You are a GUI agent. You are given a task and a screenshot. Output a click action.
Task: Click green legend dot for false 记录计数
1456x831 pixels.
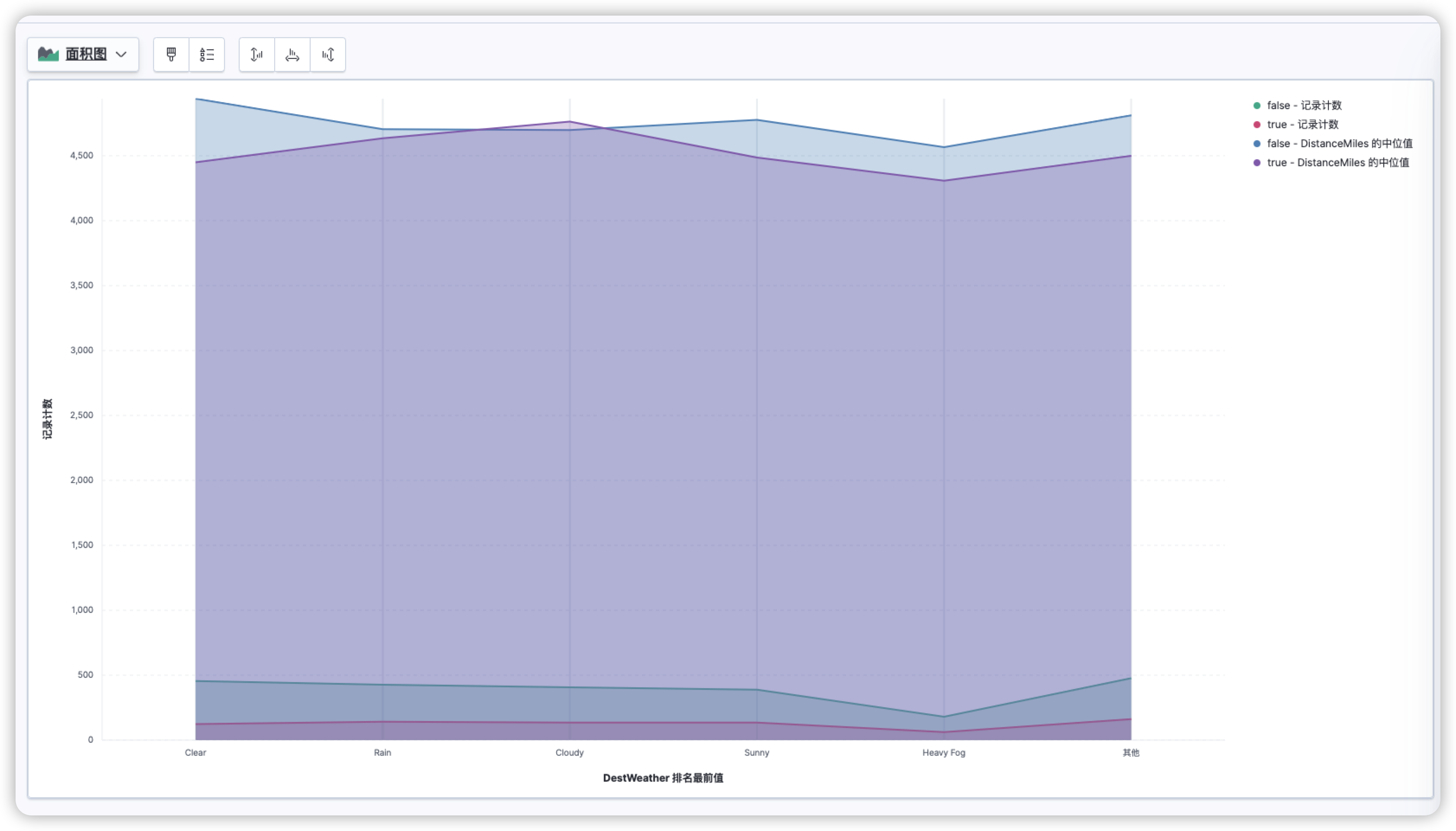point(1257,106)
